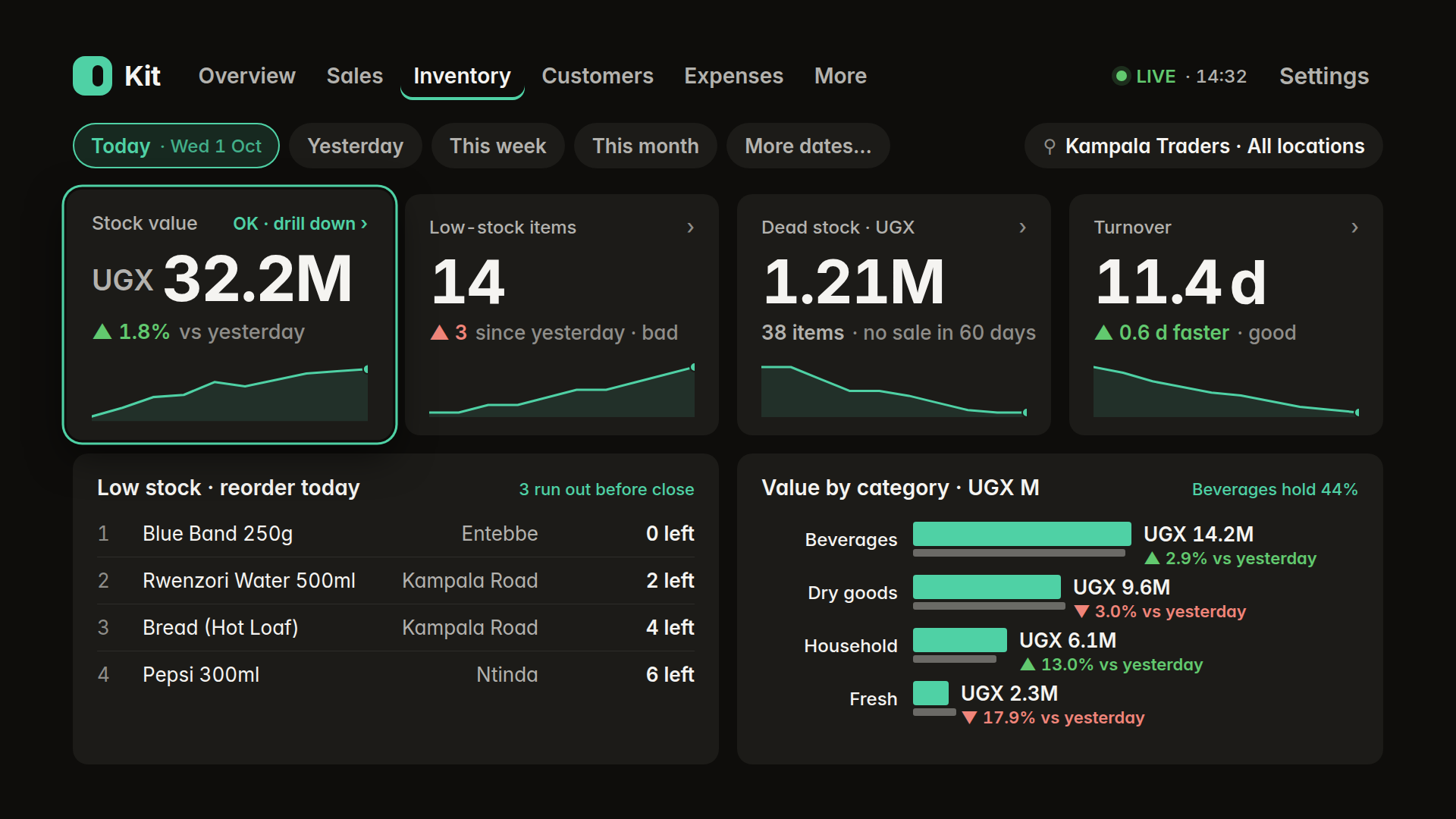Select the Inventory tab
The image size is (1456, 819).
(x=463, y=76)
